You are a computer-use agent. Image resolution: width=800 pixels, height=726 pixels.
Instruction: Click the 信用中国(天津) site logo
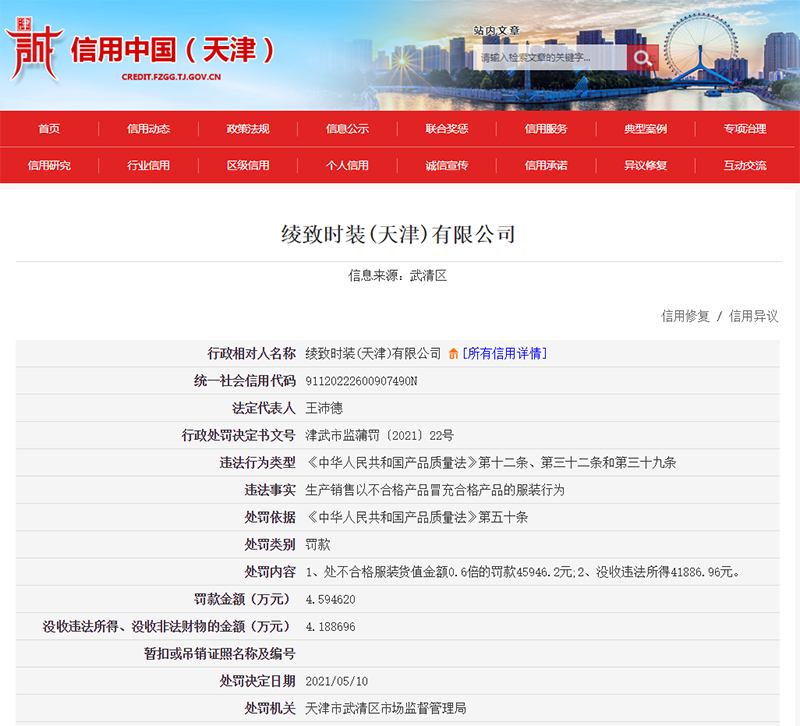click(x=140, y=52)
